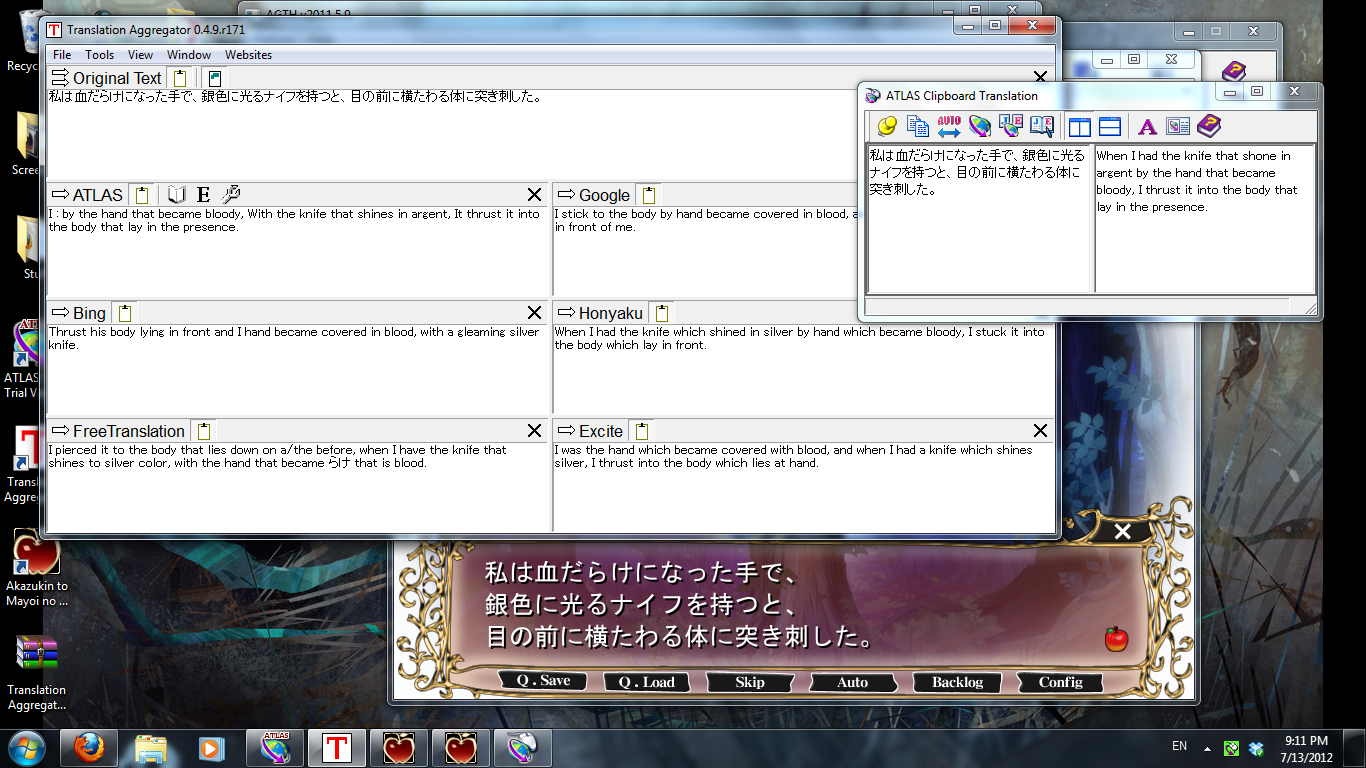Toggle the AUTO direction button in ATLAS Clipboard
Viewport: 1366px width, 768px height.
pyautogui.click(x=948, y=126)
